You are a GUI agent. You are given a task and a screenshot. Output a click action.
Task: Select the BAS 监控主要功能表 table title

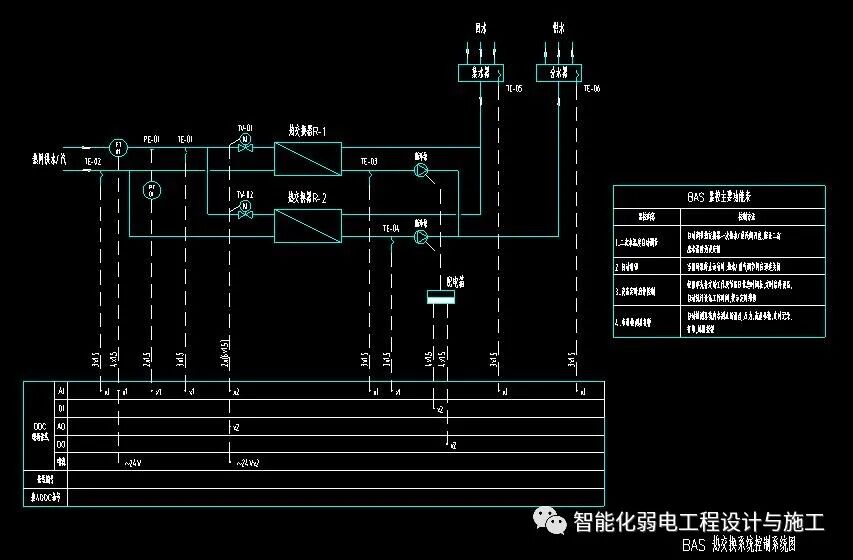tap(719, 197)
